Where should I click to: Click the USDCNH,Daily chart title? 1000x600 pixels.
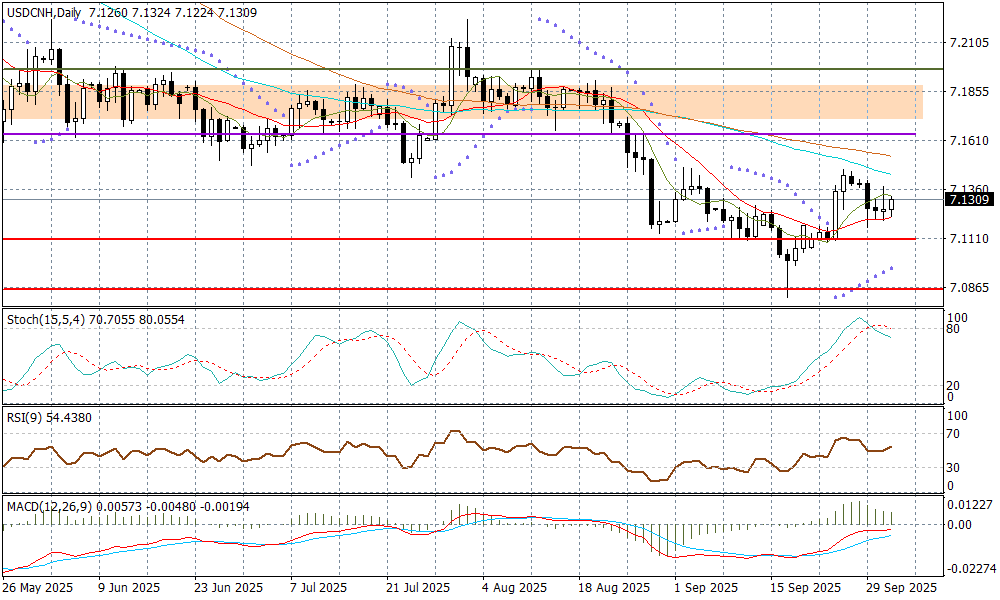tap(43, 13)
